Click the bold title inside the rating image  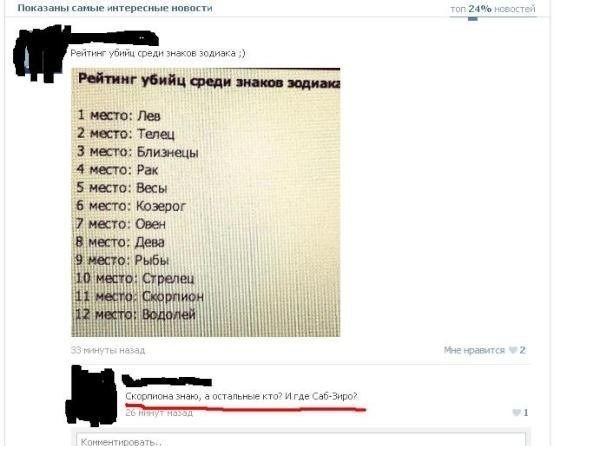209,81
